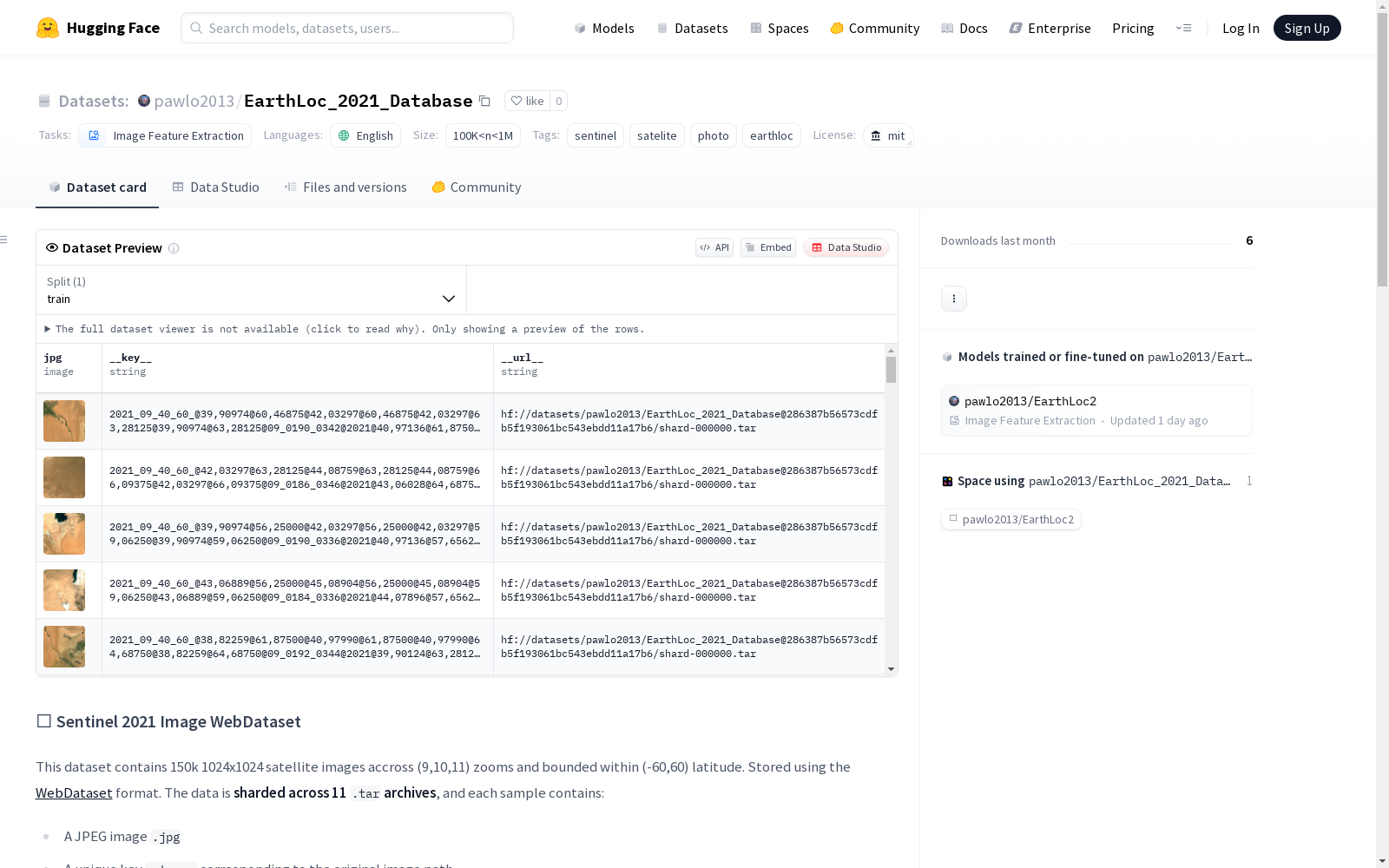Focus the search models, datasets, users field
The width and height of the screenshot is (1389, 868).
[347, 28]
